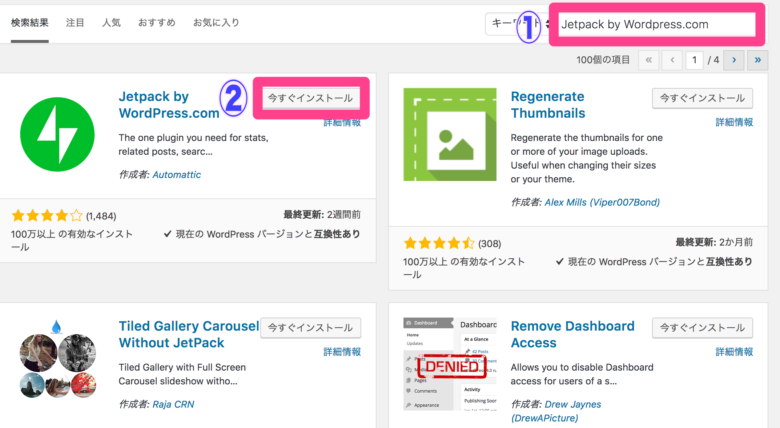
Task: Switch to the 注目 tab
Action: tap(75, 23)
